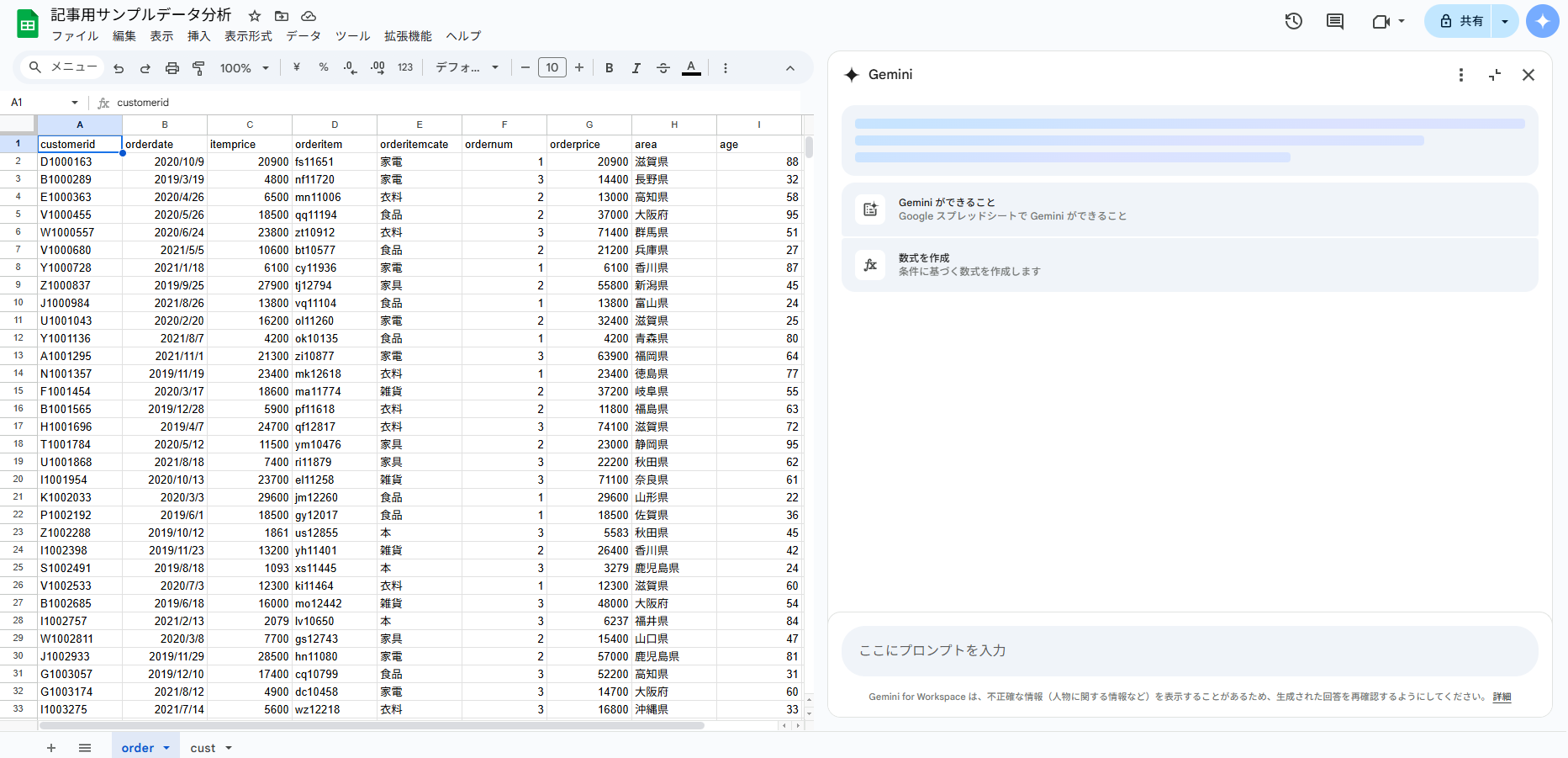Open the order sheet tab menu arrow
The width and height of the screenshot is (1568, 758).
(166, 748)
